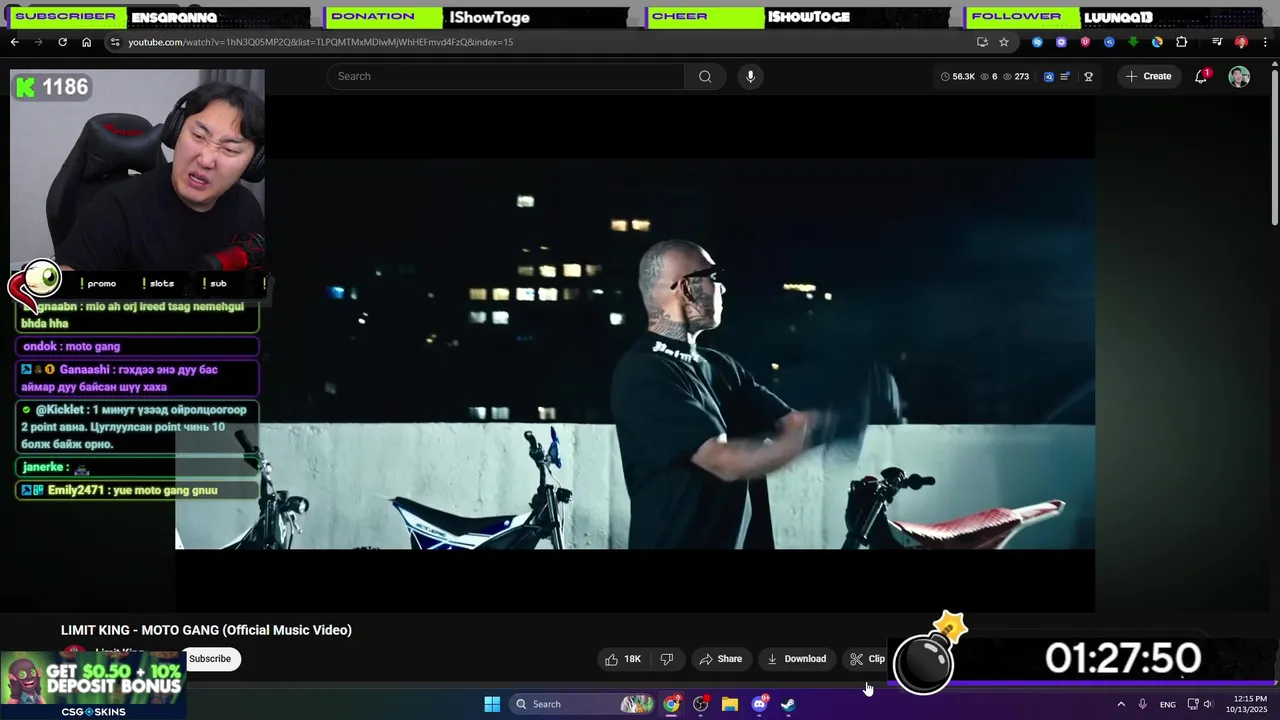Viewport: 1280px width, 720px height.
Task: Like the video showing 18K likes
Action: click(x=622, y=659)
